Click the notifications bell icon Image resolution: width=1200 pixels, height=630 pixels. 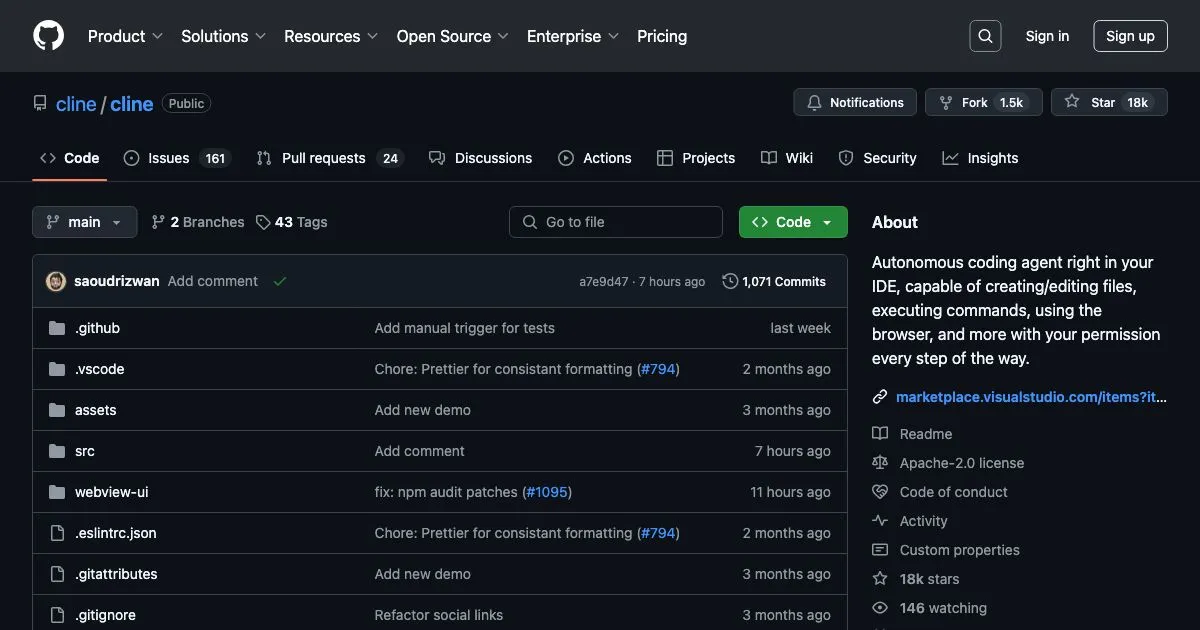click(x=814, y=101)
